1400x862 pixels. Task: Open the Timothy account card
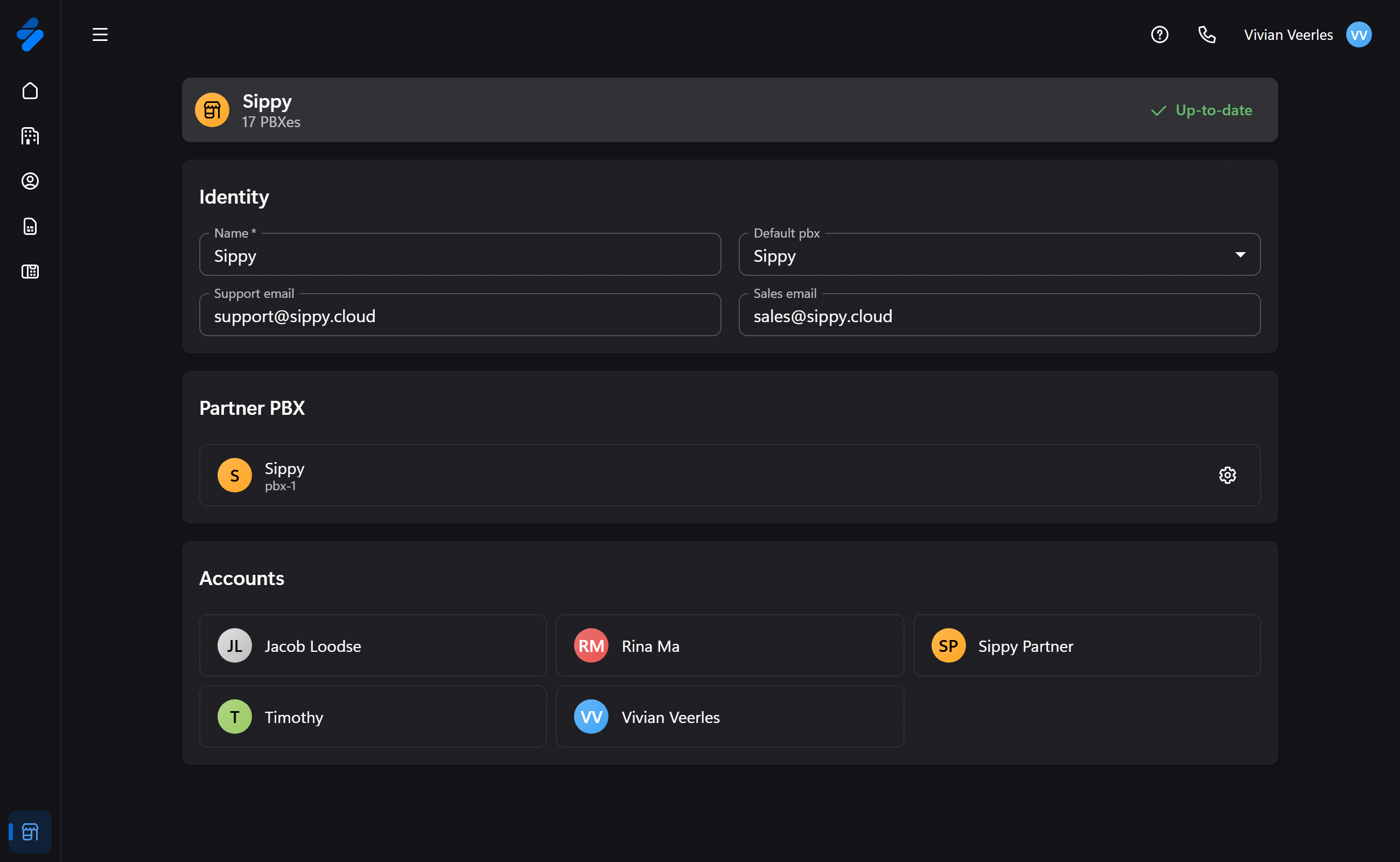click(373, 717)
